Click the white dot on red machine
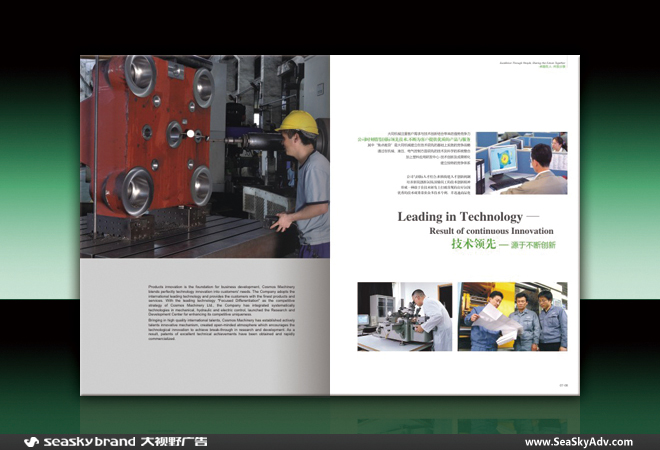The image size is (660, 450). click(x=187, y=133)
